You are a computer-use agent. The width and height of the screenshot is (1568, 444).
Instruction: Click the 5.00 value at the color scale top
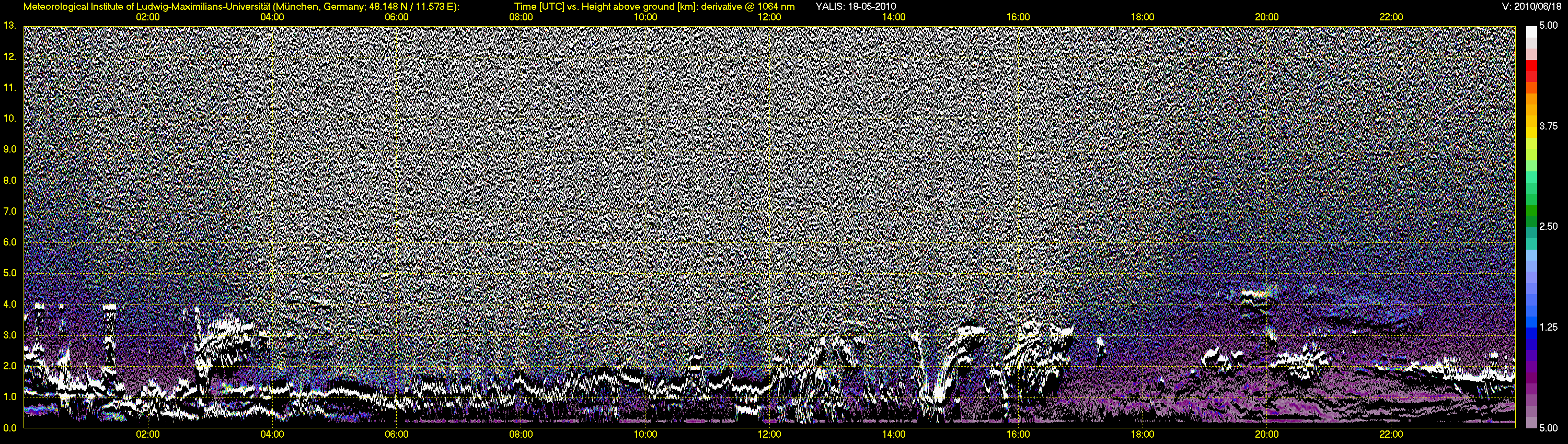point(1548,26)
